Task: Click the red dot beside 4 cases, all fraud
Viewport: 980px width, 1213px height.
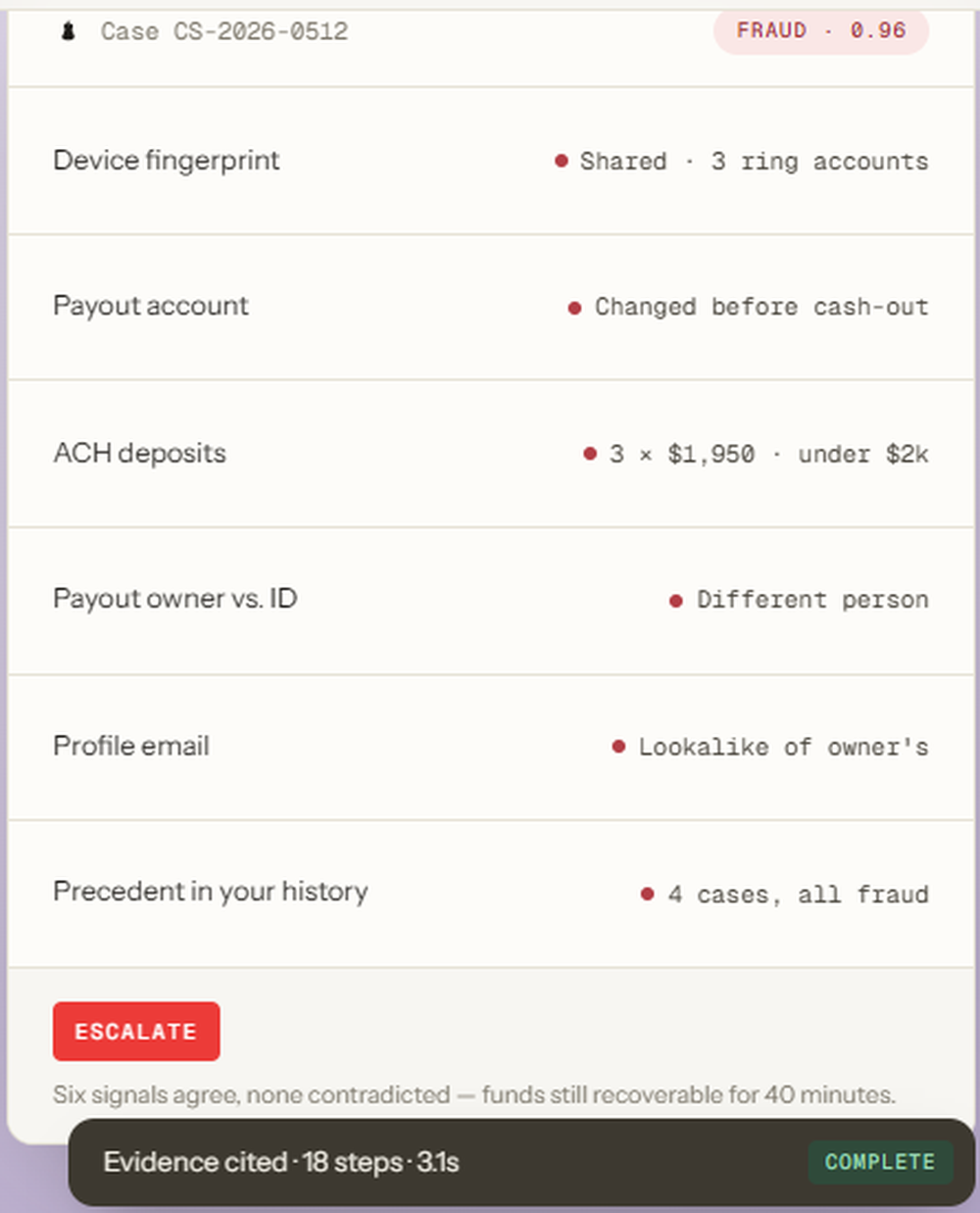Action: 648,894
